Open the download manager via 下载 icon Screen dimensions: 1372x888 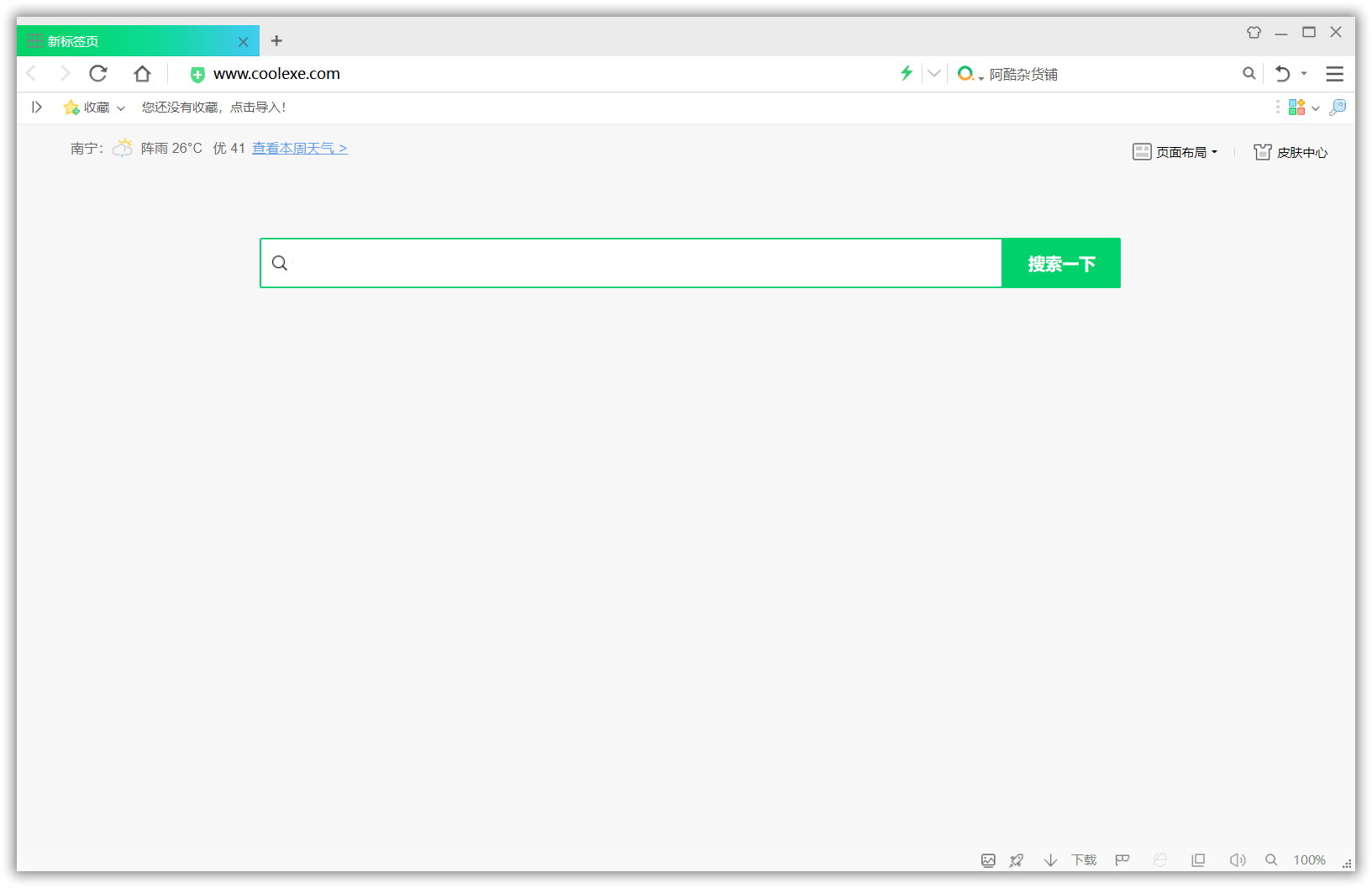pyautogui.click(x=1083, y=859)
